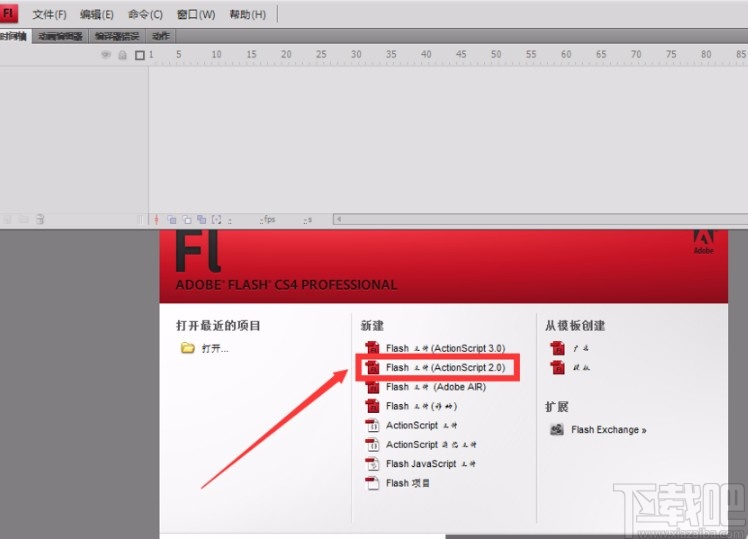Switch to the 动画编辑器 tab
Viewport: 748px width, 539px height.
click(x=61, y=36)
